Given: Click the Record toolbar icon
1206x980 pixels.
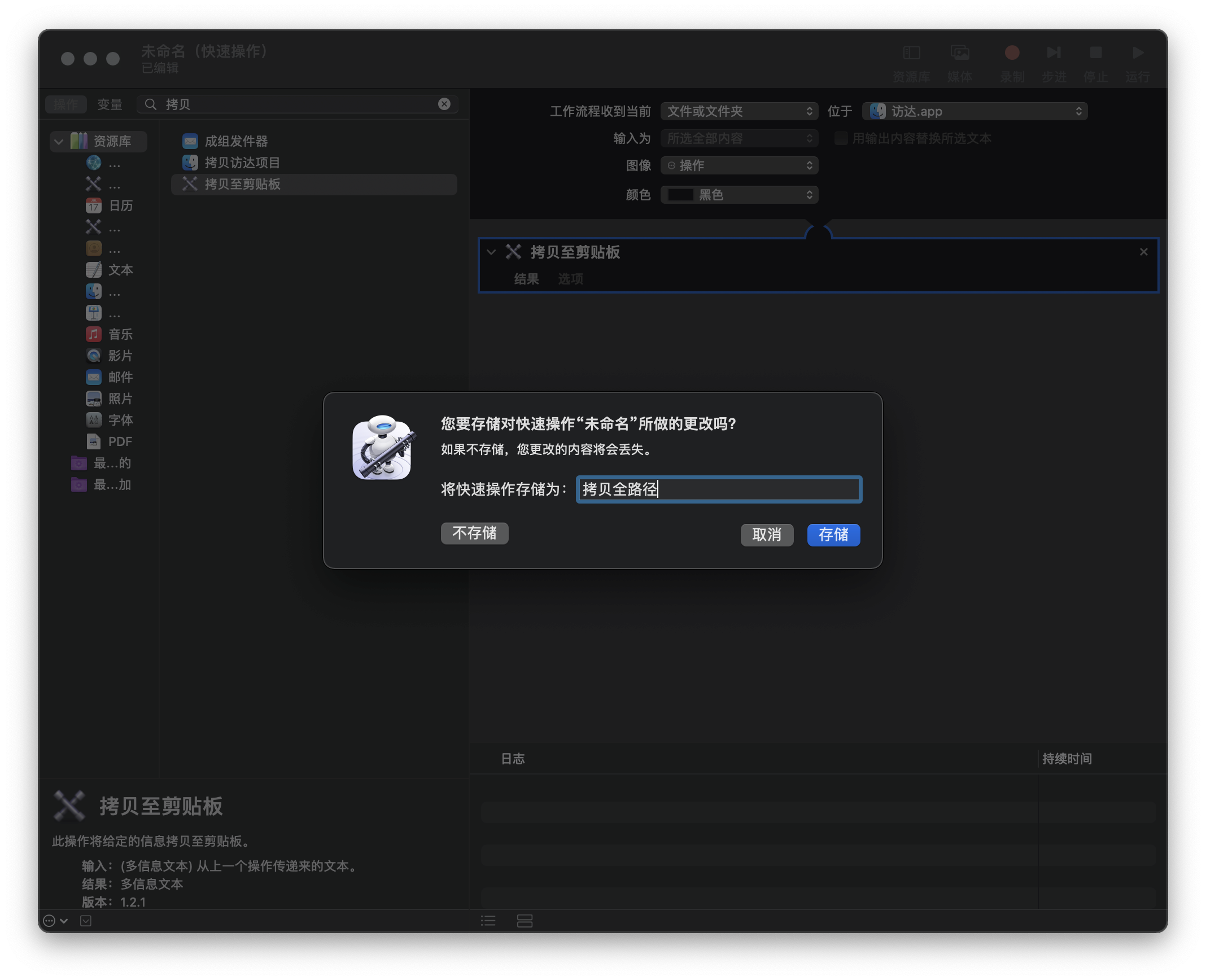Looking at the screenshot, I should pyautogui.click(x=1012, y=53).
